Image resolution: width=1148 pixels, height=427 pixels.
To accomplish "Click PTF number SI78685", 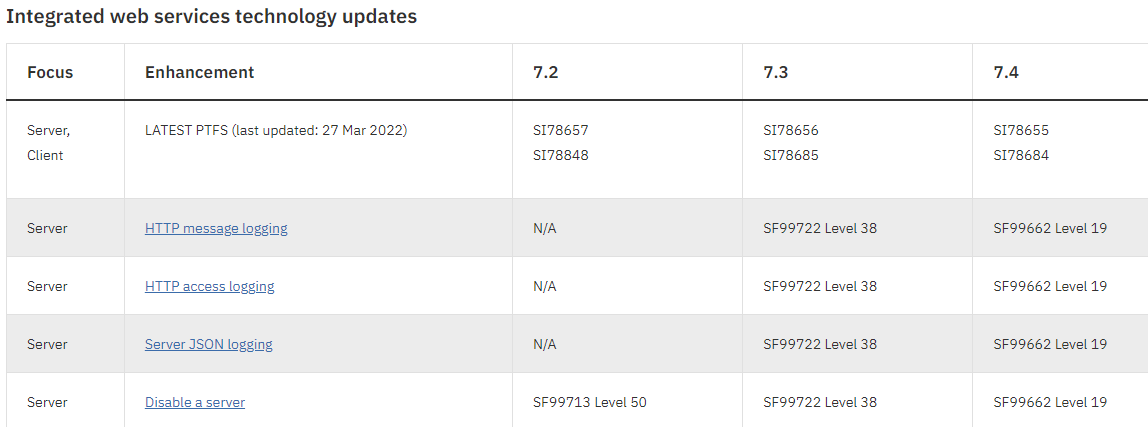I will 791,155.
